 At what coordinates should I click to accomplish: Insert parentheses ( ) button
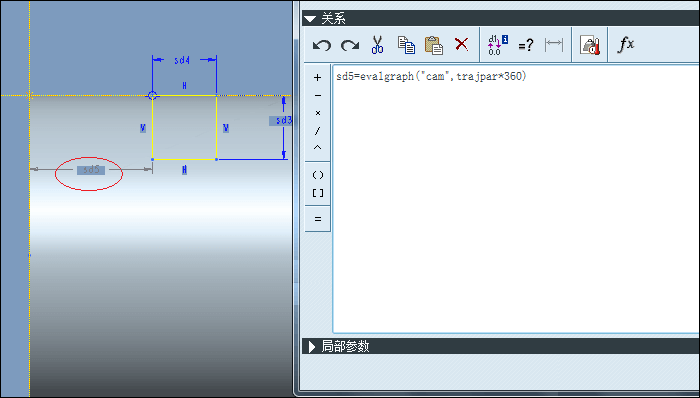pos(317,175)
